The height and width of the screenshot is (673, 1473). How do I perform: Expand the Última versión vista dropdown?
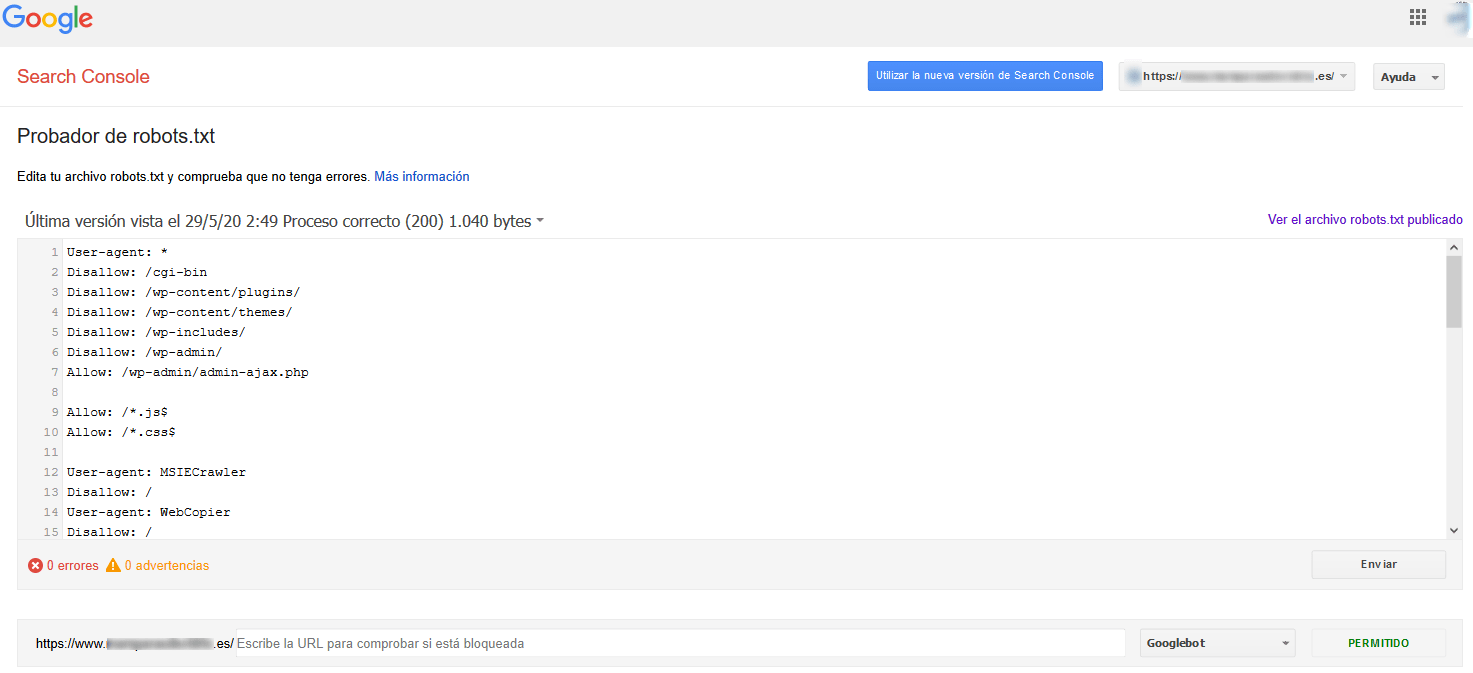tap(284, 222)
